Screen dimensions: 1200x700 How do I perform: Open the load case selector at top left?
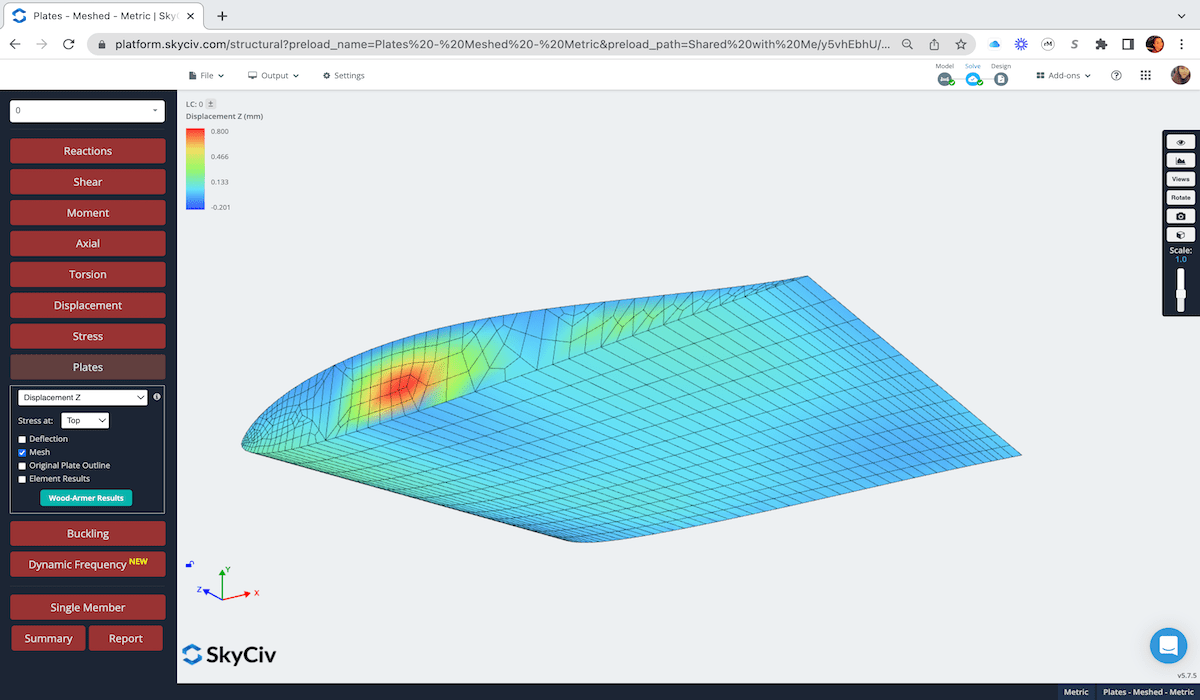[87, 111]
